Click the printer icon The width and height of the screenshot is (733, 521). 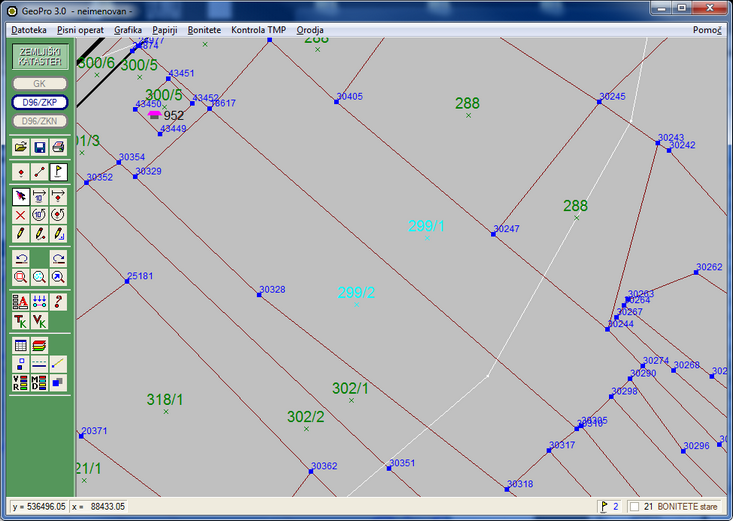pyautogui.click(x=58, y=147)
